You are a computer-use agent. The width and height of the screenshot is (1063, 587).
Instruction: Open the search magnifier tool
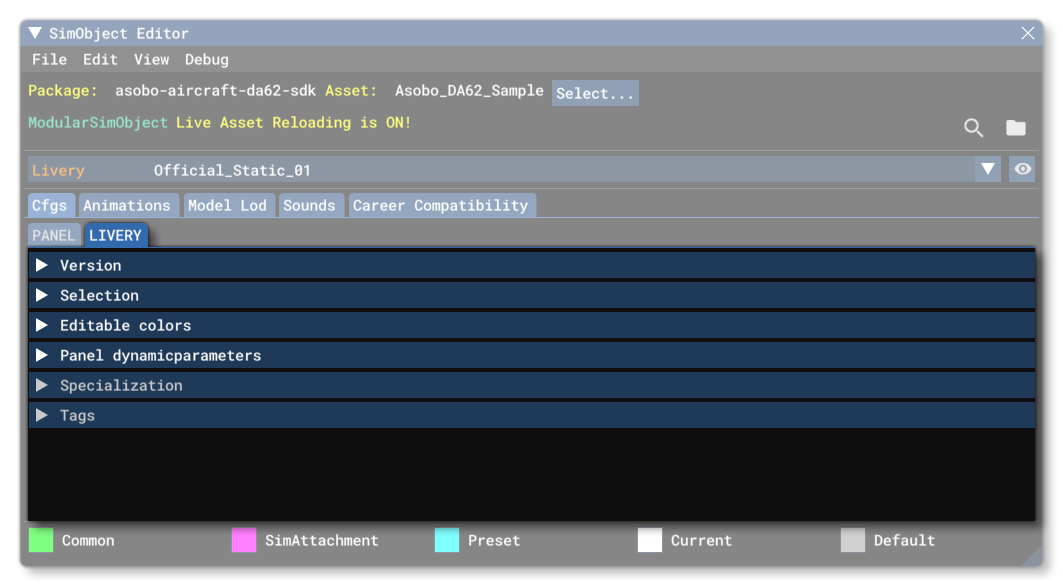[973, 128]
